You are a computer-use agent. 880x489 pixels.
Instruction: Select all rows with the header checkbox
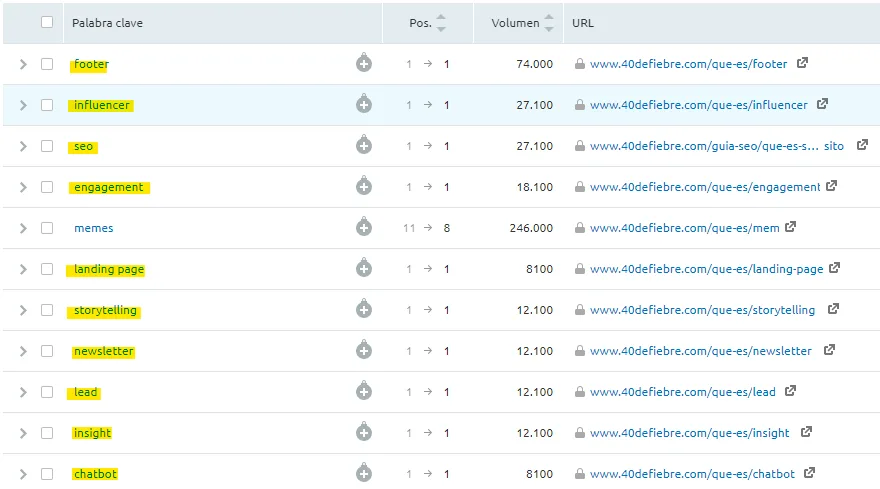pos(47,22)
